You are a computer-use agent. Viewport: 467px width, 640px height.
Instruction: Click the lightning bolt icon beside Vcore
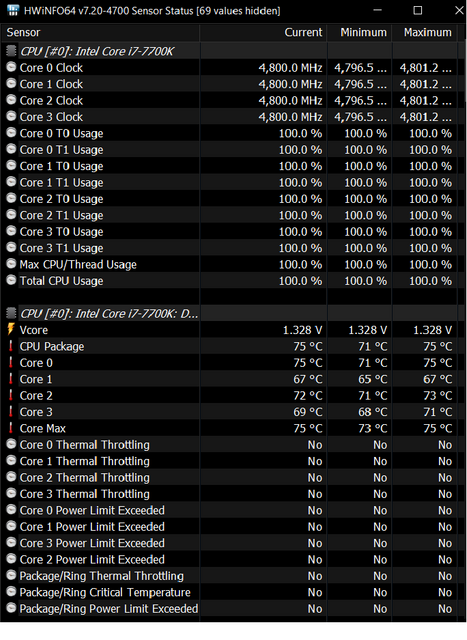tap(11, 329)
